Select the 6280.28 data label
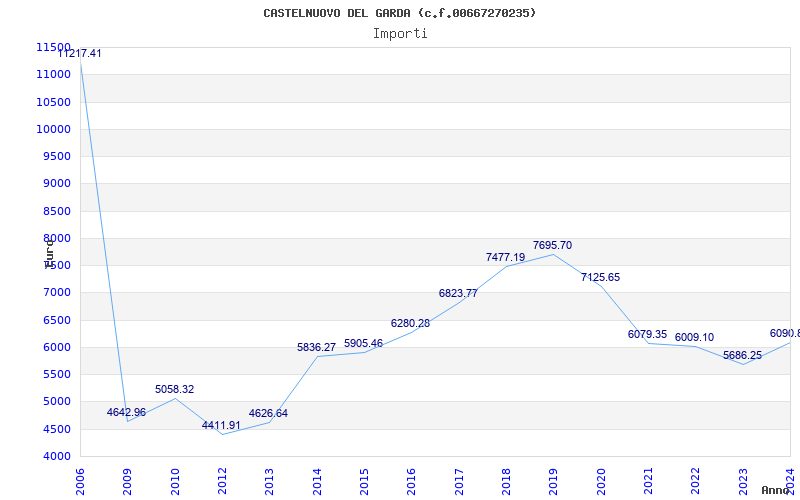 pyautogui.click(x=410, y=323)
